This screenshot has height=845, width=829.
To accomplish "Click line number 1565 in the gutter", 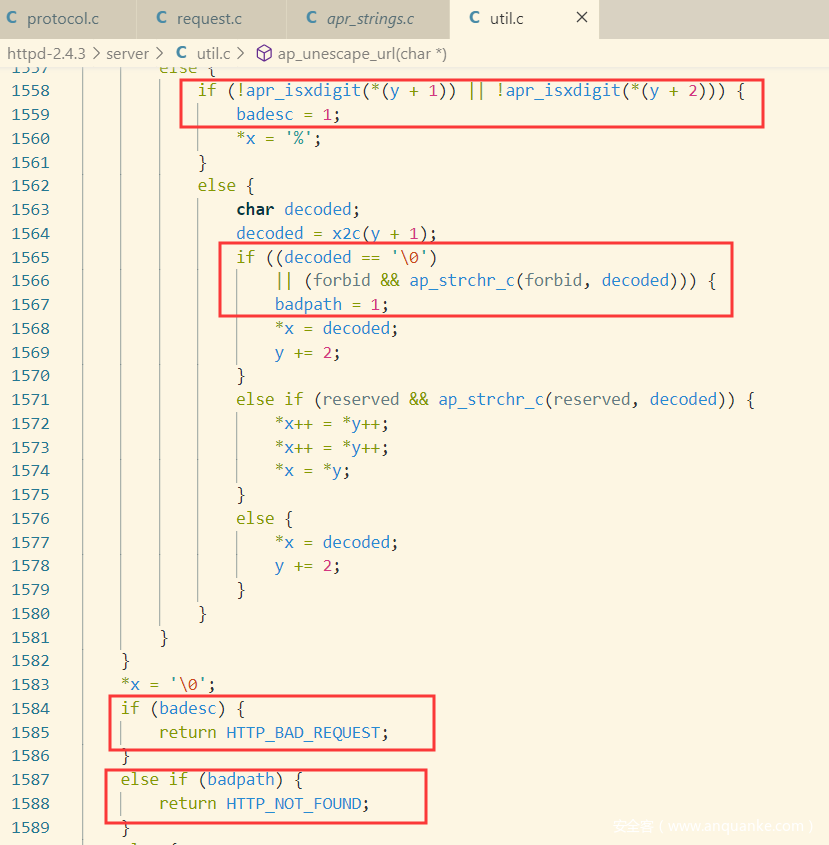I will click(30, 257).
